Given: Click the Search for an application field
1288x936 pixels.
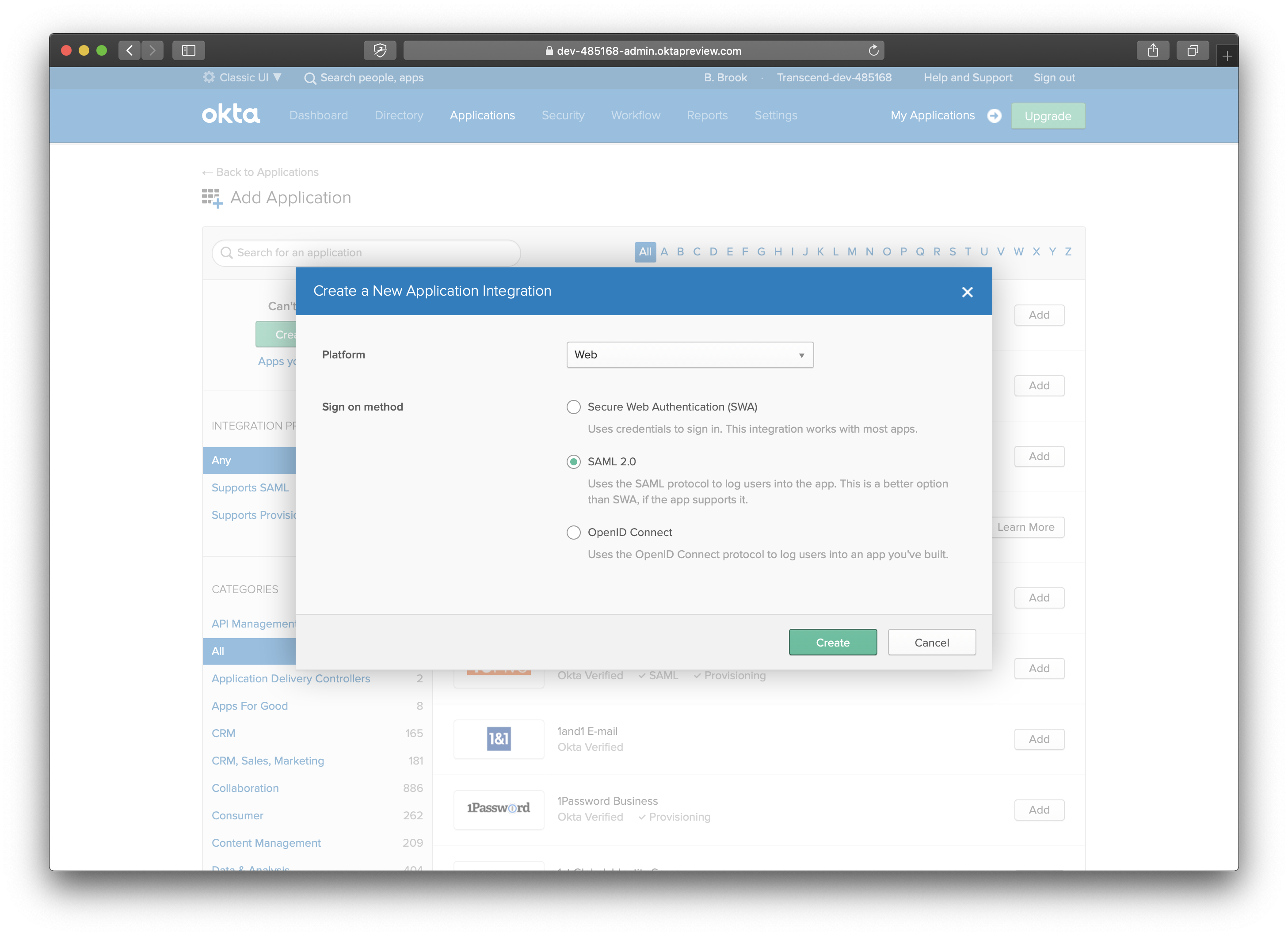Looking at the screenshot, I should tap(366, 253).
